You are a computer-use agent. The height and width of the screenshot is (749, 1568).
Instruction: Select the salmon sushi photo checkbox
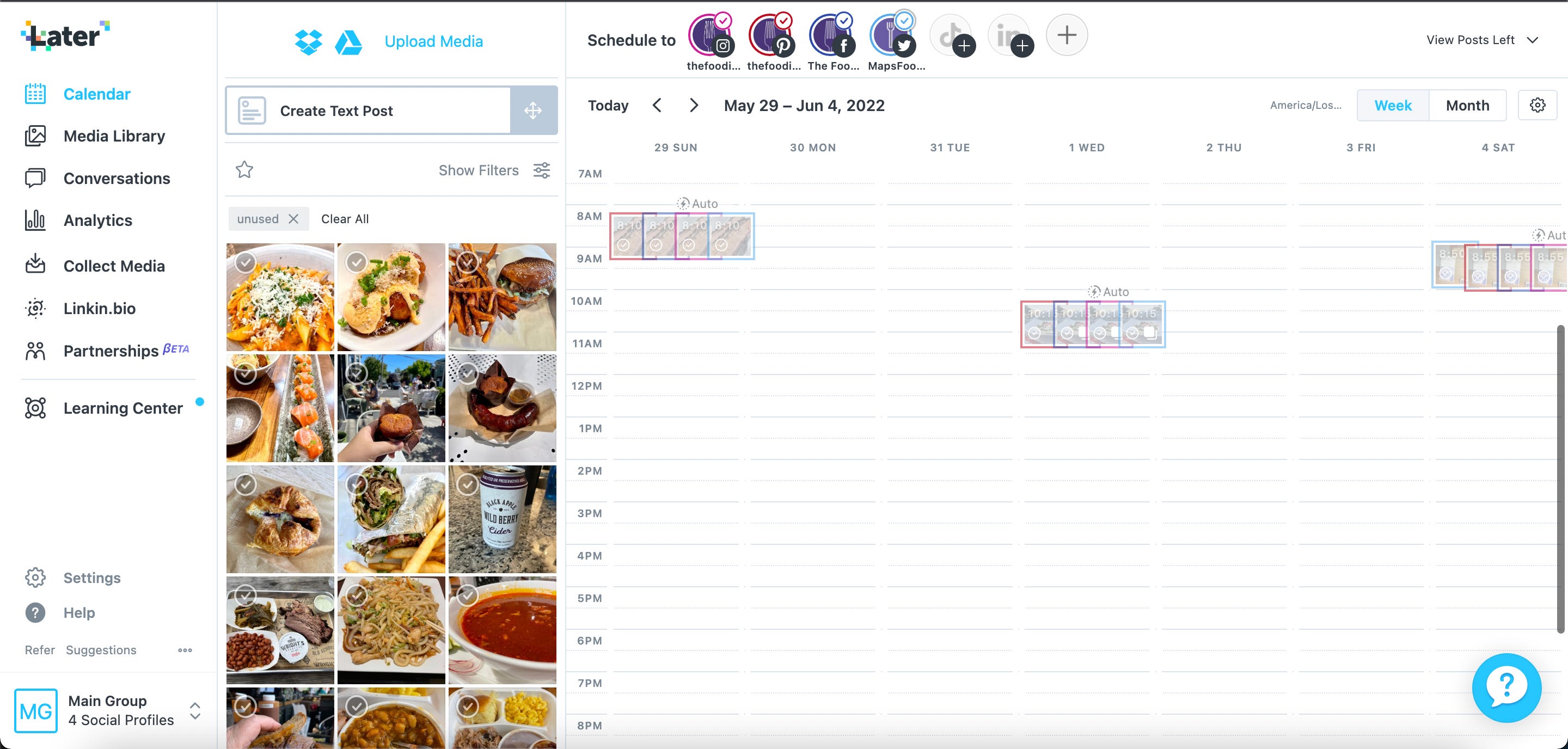tap(246, 373)
